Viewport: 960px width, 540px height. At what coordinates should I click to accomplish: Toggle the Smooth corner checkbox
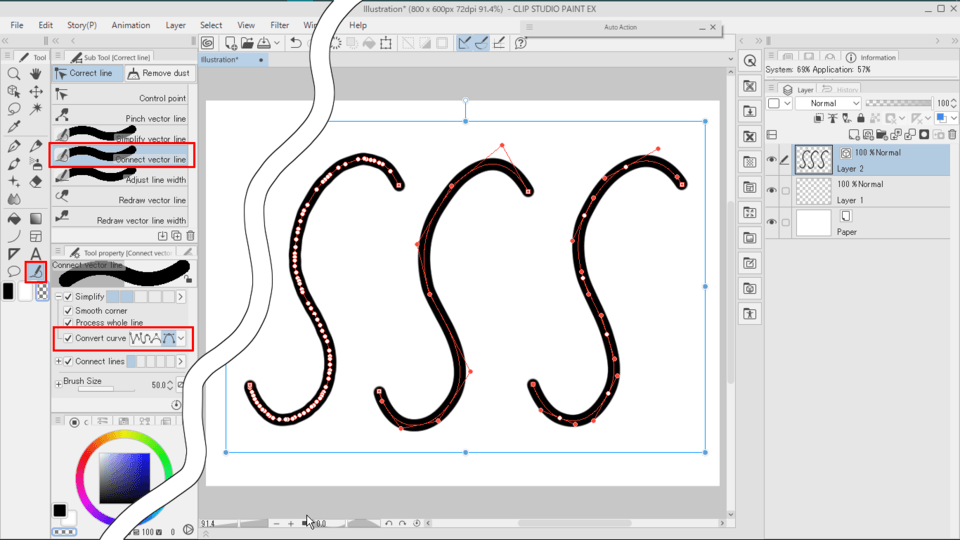[68, 311]
